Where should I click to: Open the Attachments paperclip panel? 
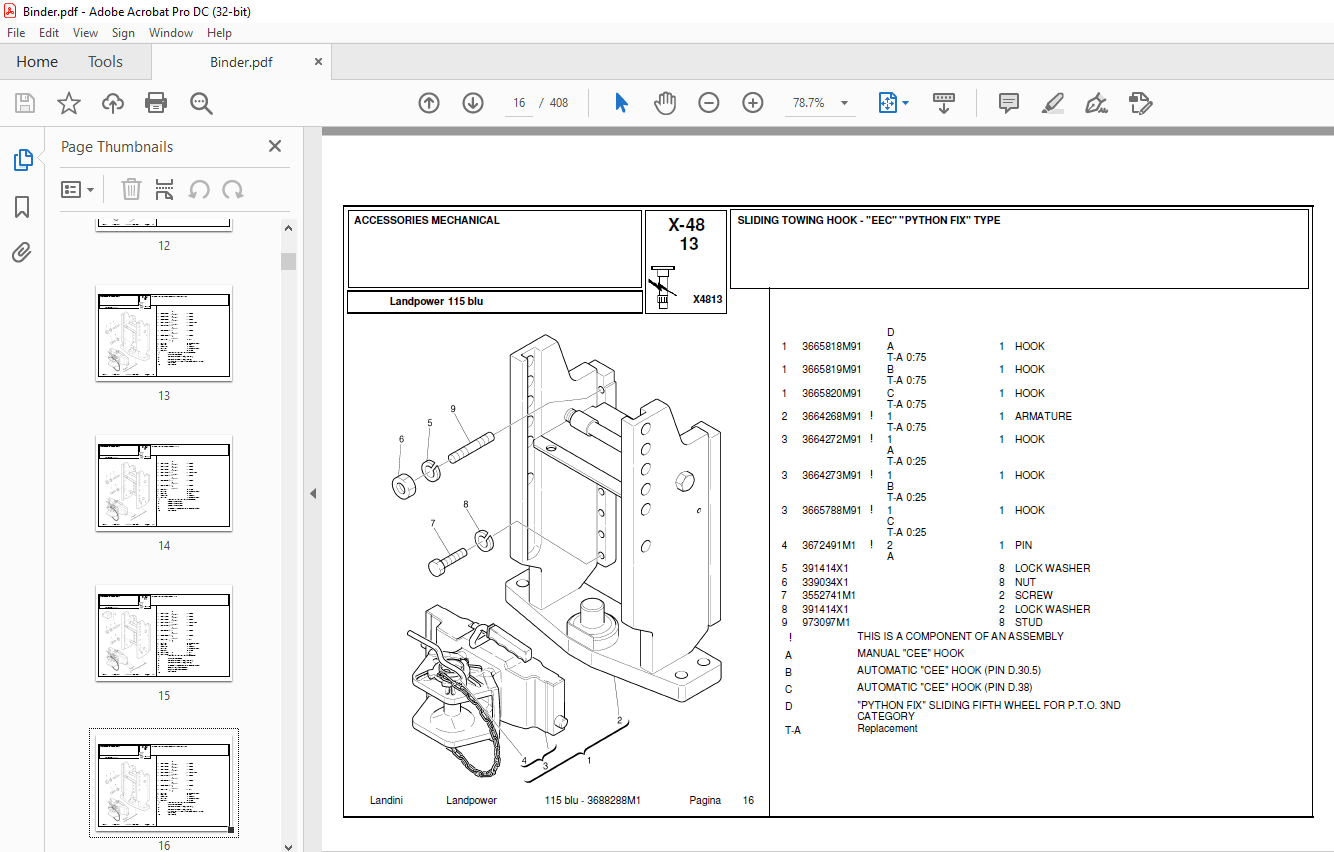coord(22,252)
